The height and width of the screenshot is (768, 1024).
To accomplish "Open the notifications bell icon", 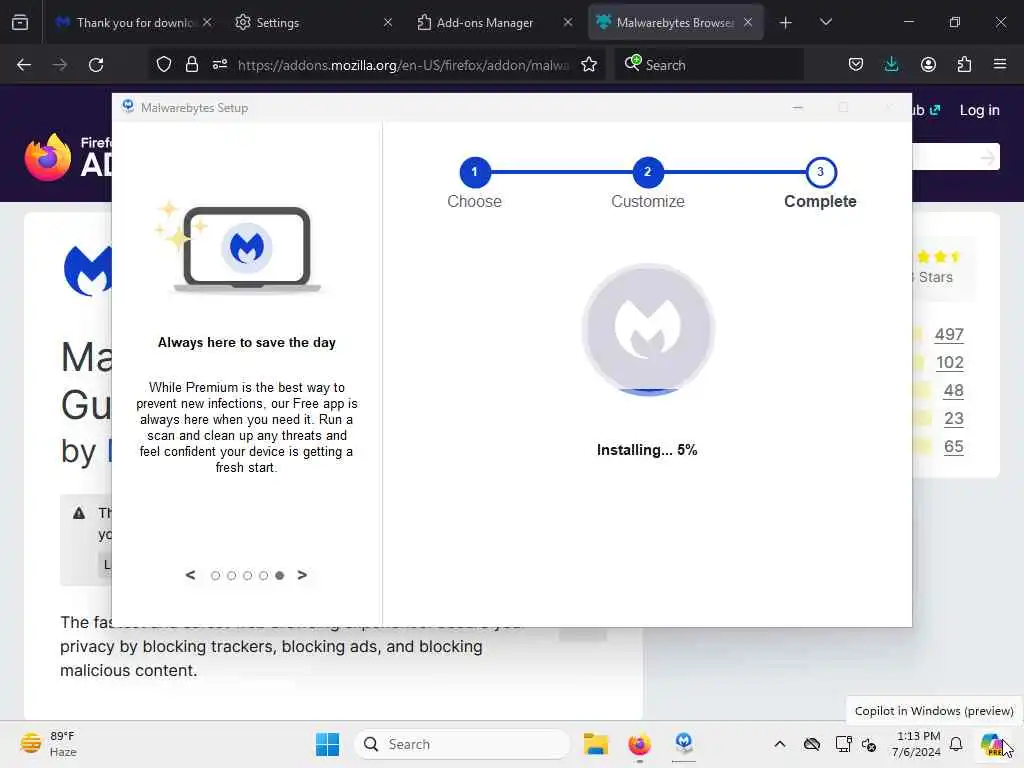I will point(956,744).
